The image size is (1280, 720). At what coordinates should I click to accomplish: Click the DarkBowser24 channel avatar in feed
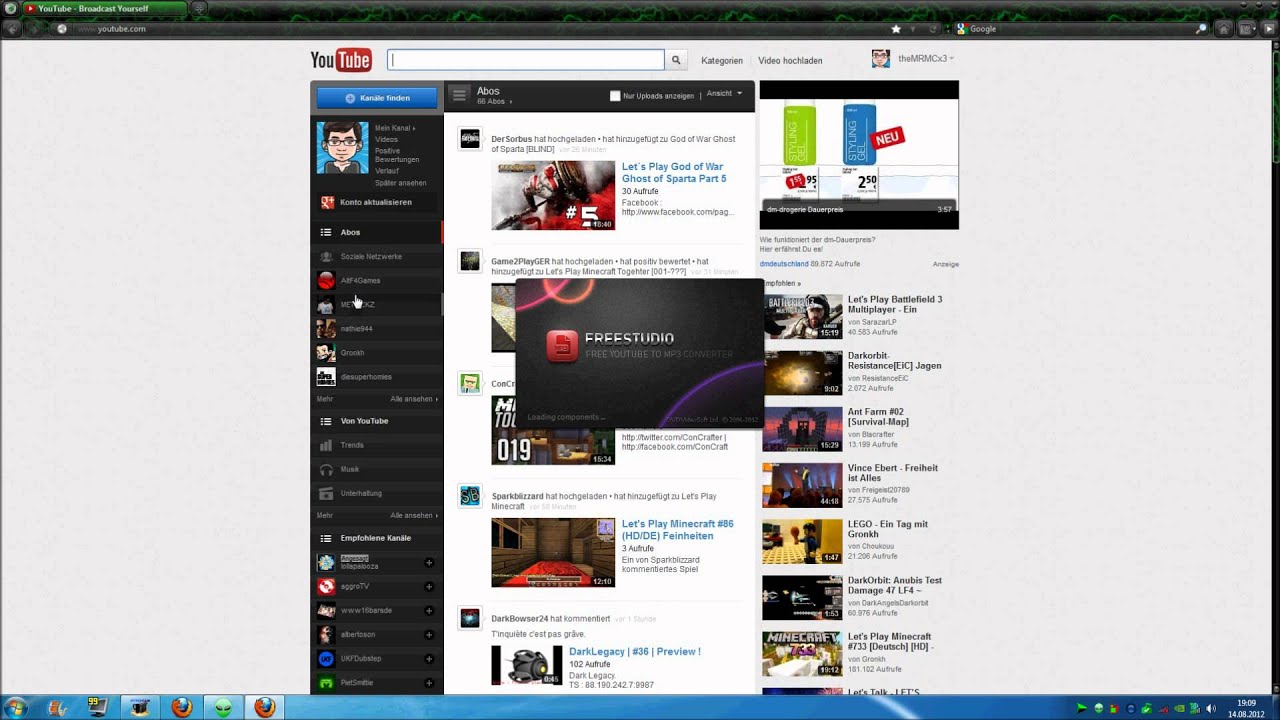(470, 619)
